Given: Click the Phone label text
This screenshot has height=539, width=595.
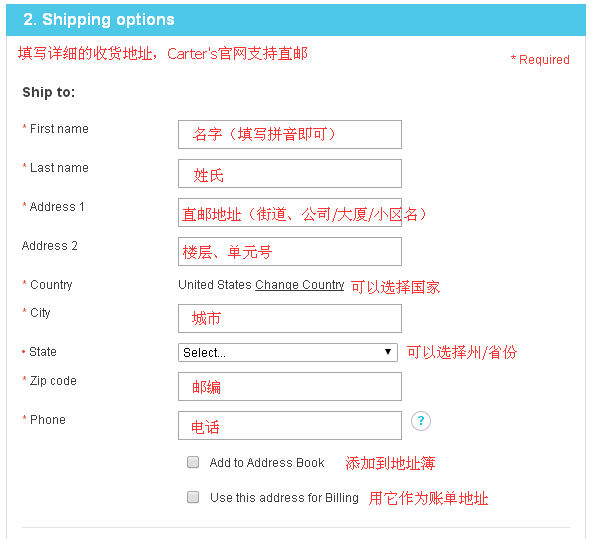Looking at the screenshot, I should pos(48,420).
